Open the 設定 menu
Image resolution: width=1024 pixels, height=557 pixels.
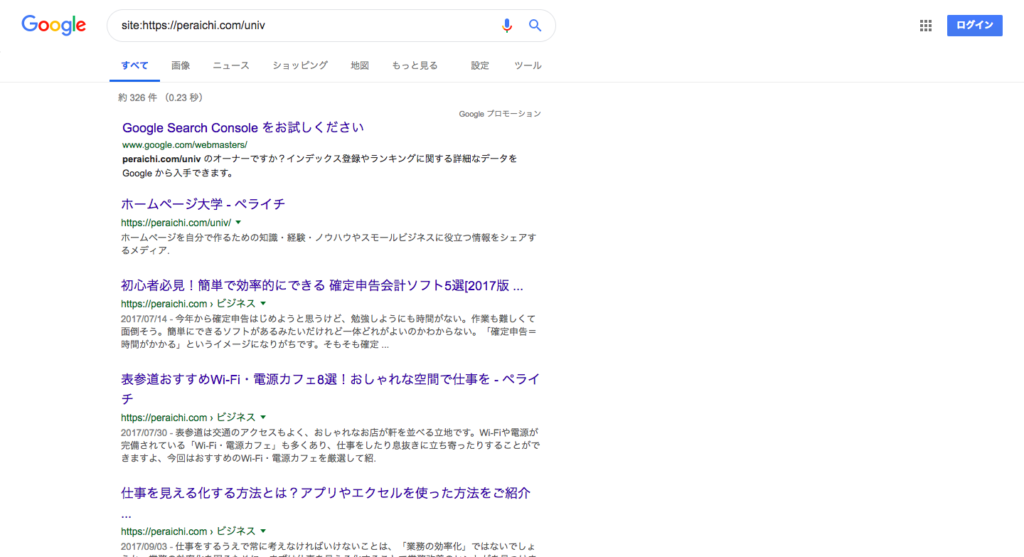click(480, 66)
